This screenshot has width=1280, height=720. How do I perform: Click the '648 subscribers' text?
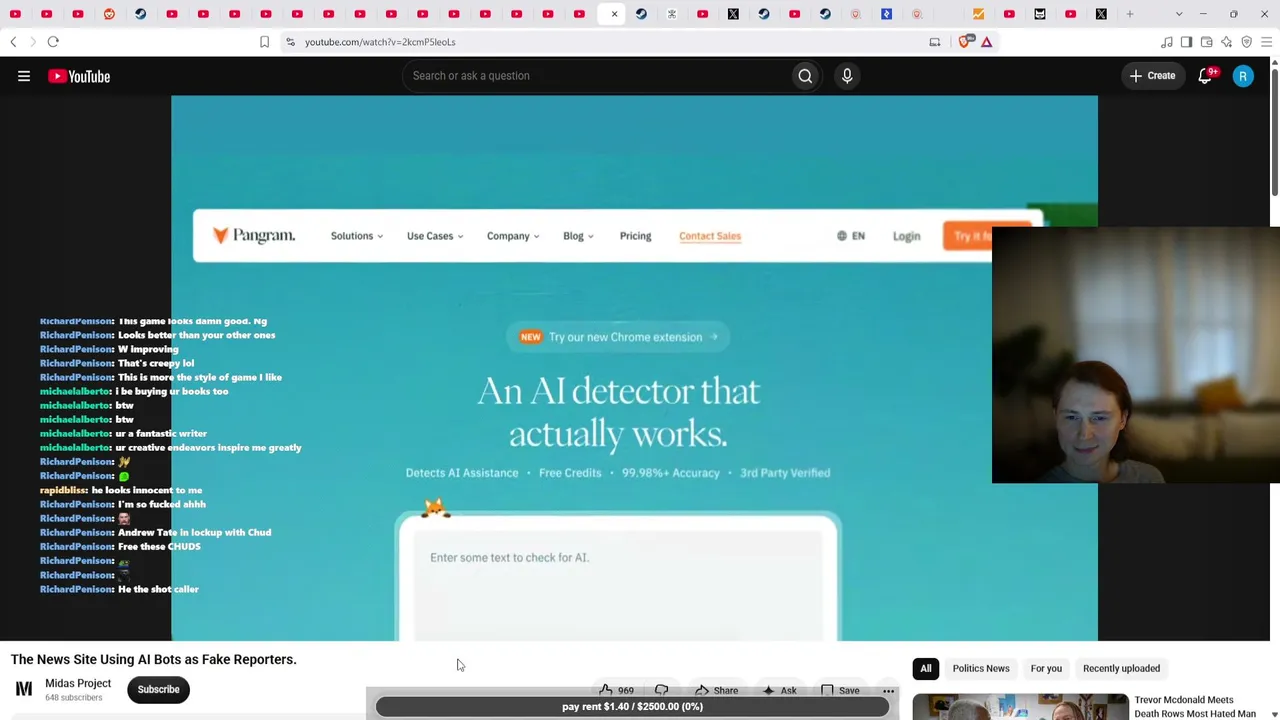click(x=73, y=698)
